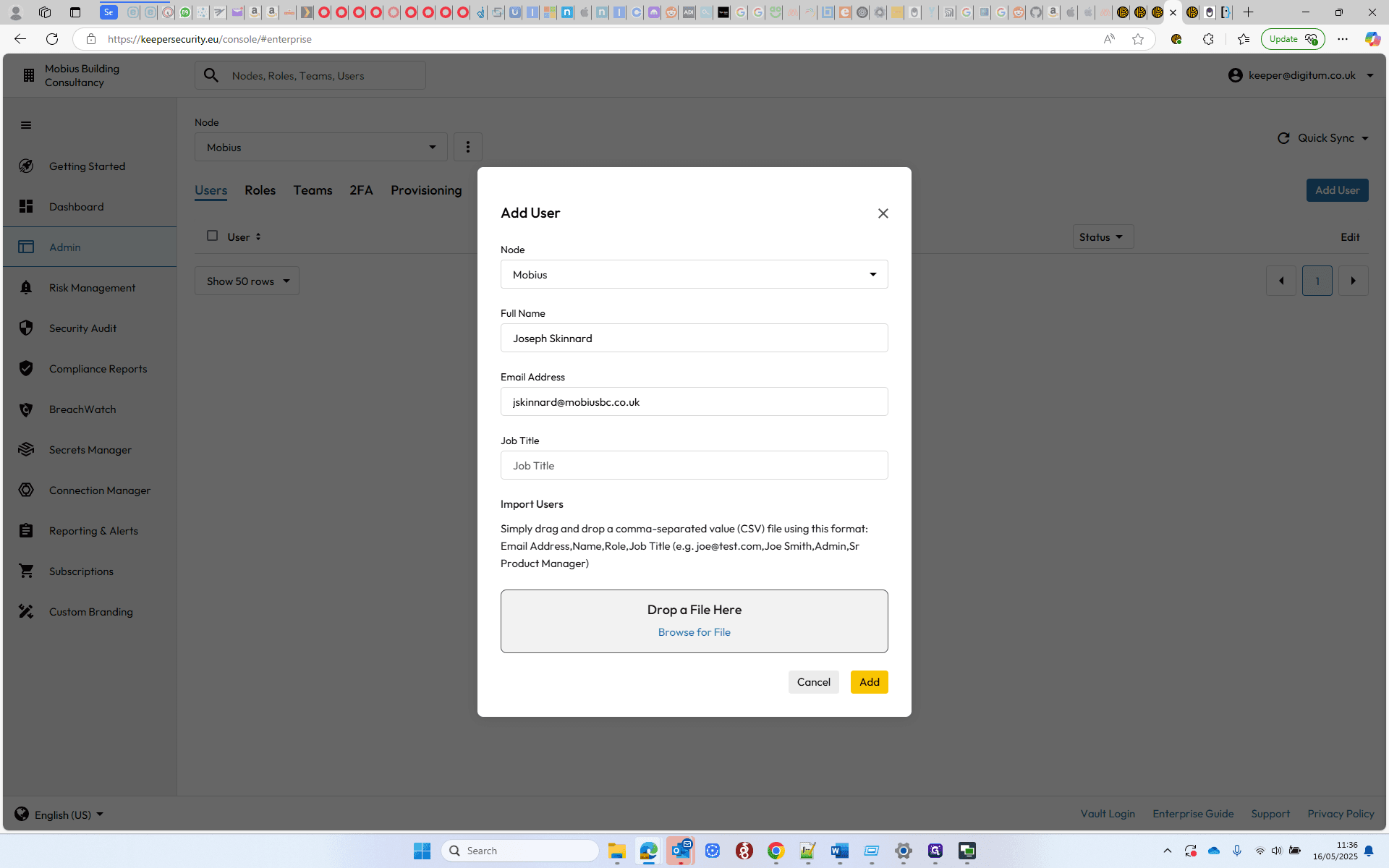Open the Mobius node dropdown on main page
The height and width of the screenshot is (868, 1389).
pyautogui.click(x=320, y=147)
